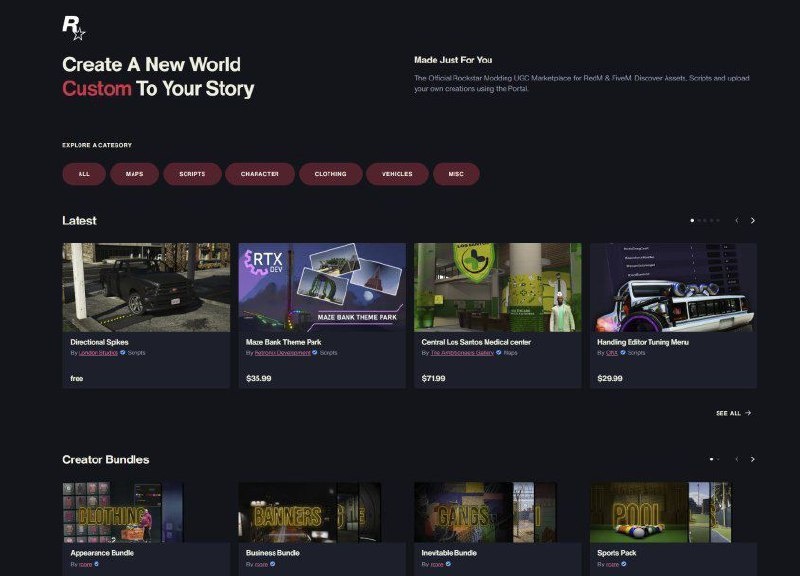Filter by SCRIPTS category

tap(192, 174)
